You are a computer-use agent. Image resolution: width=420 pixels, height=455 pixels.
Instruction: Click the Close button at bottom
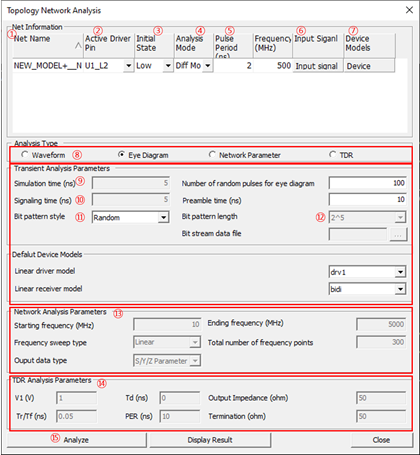point(381,440)
